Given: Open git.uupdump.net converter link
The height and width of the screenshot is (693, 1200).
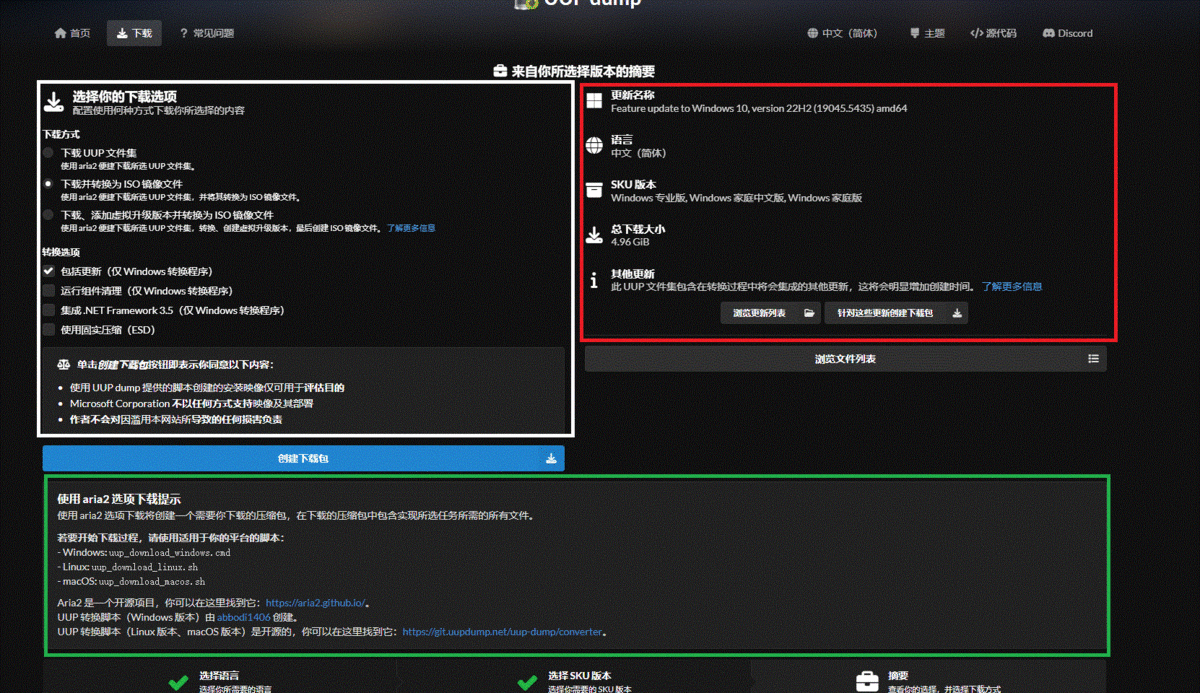Looking at the screenshot, I should (x=503, y=632).
